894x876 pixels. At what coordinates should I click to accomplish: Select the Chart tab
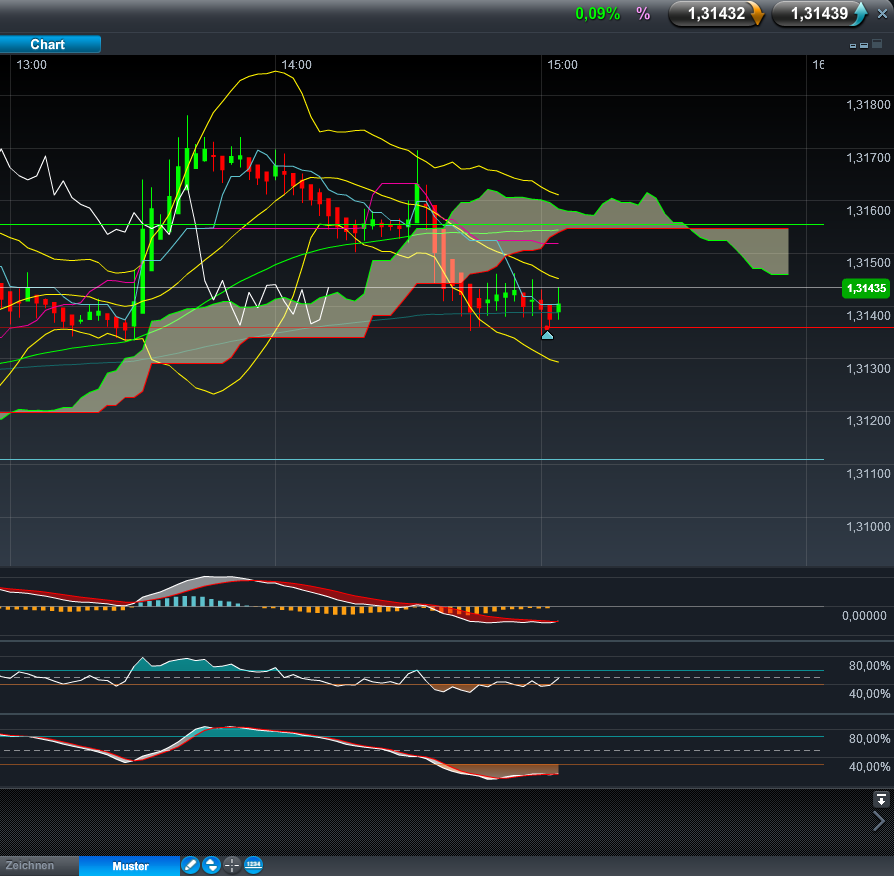point(50,44)
